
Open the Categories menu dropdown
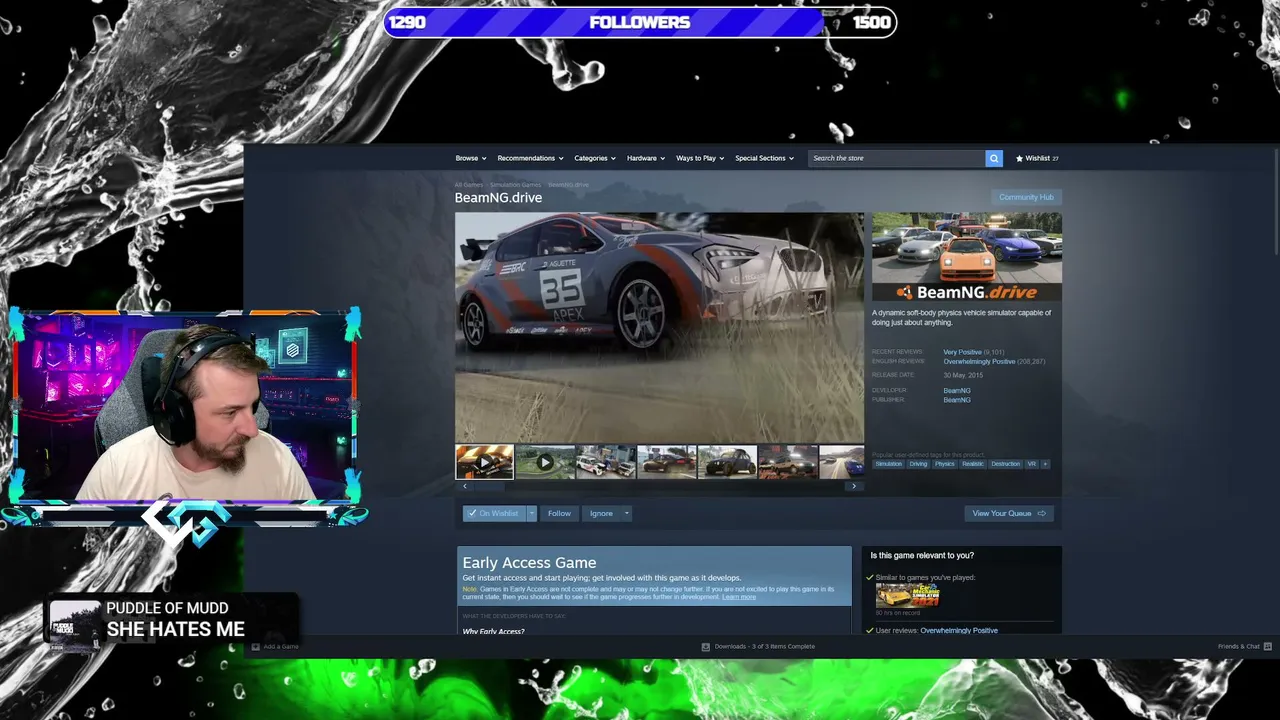click(595, 158)
